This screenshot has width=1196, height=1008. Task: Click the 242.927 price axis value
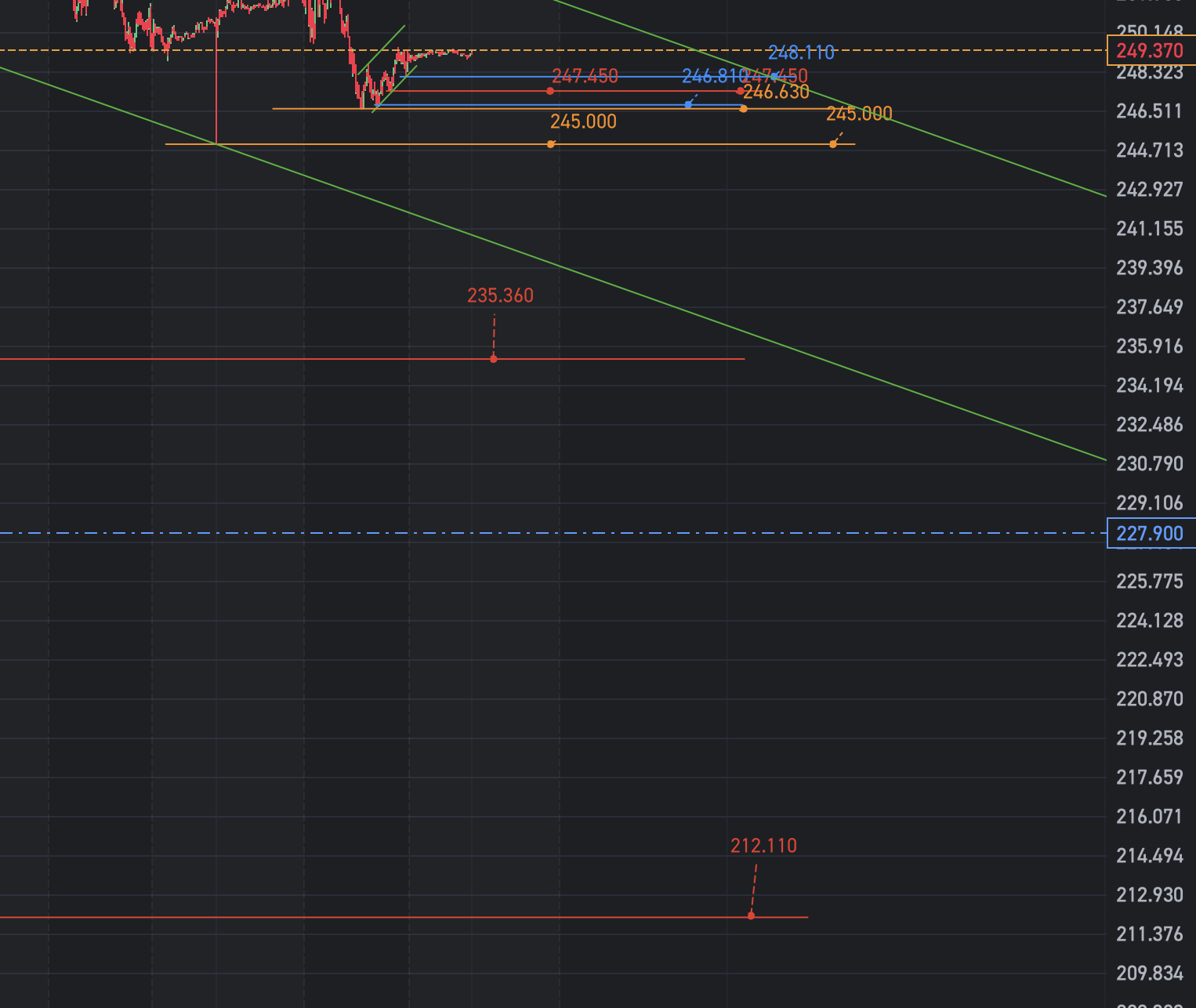(x=1150, y=190)
